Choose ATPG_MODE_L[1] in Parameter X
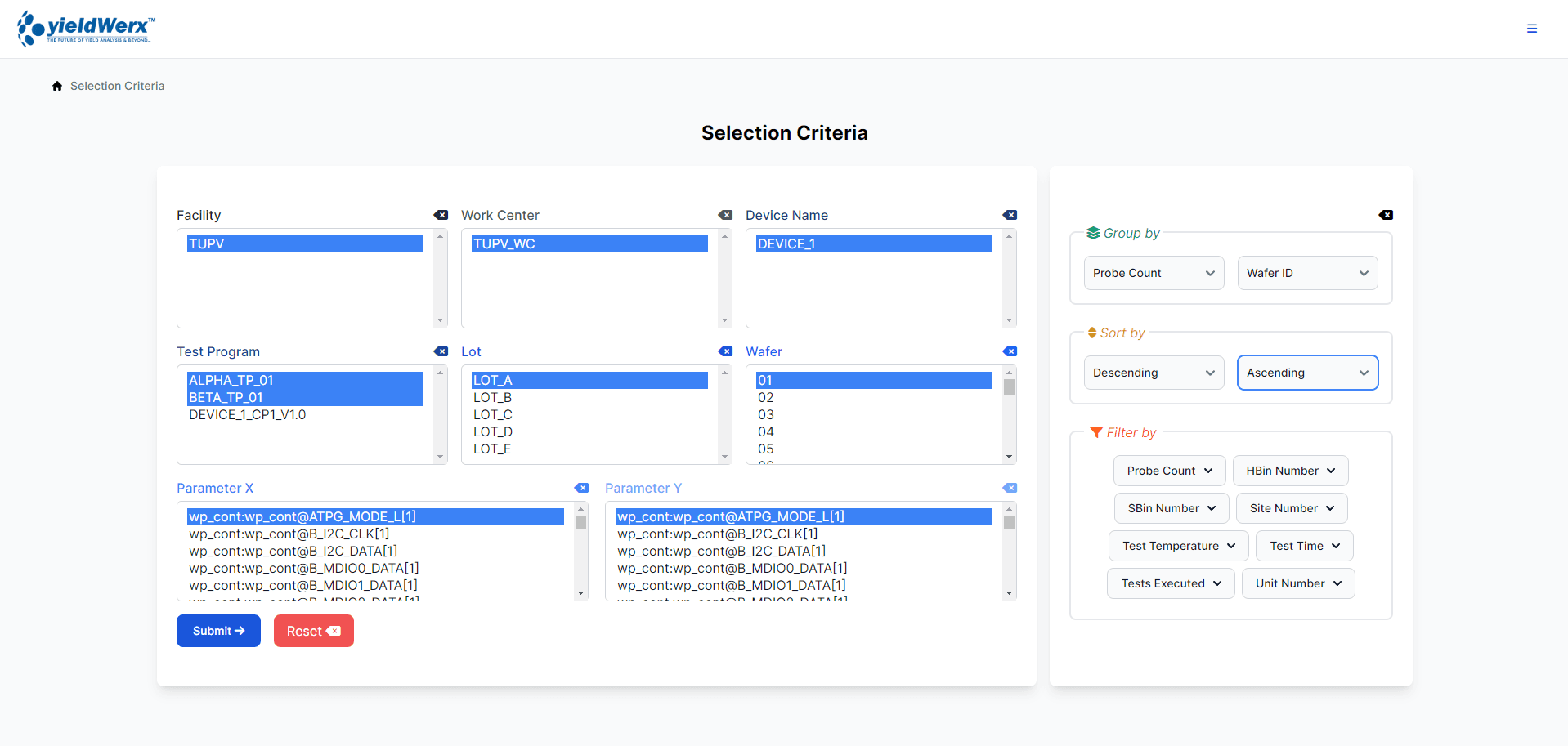Viewport: 1568px width, 746px height. pyautogui.click(x=375, y=516)
